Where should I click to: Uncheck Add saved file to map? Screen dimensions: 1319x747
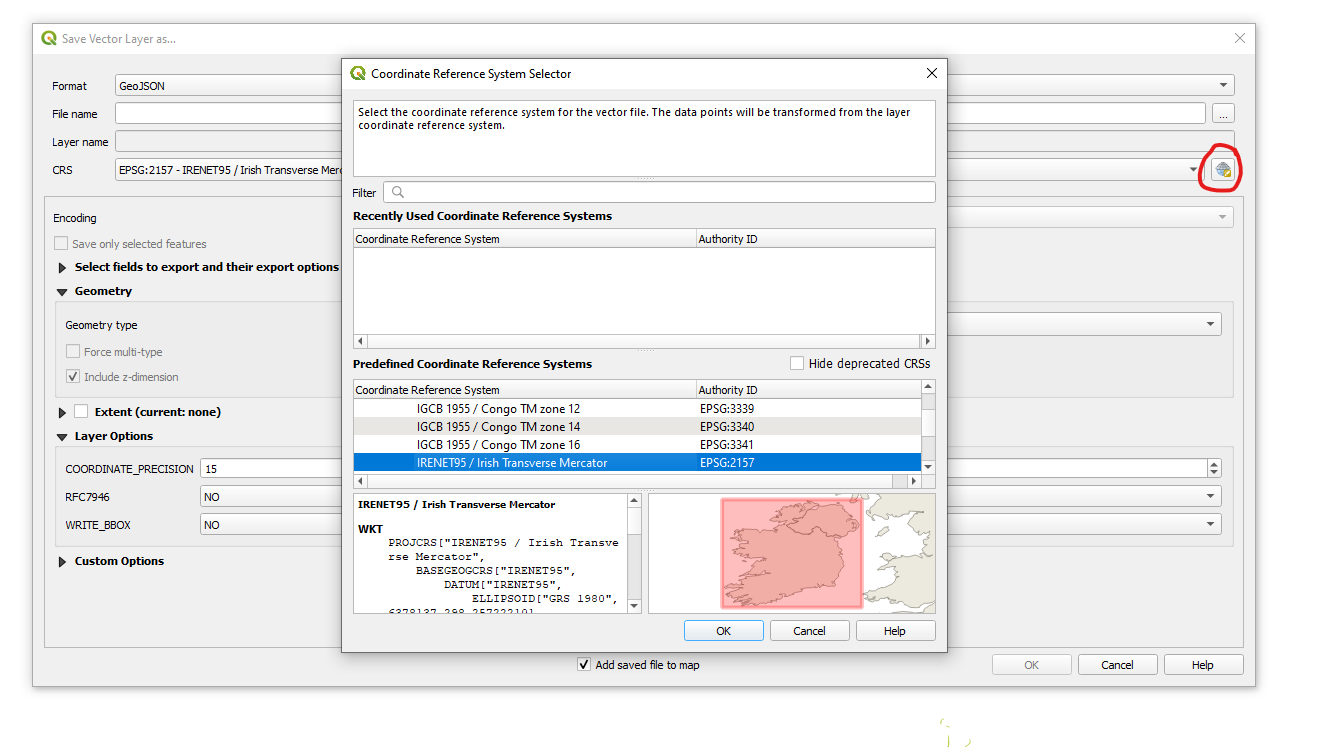pos(584,665)
